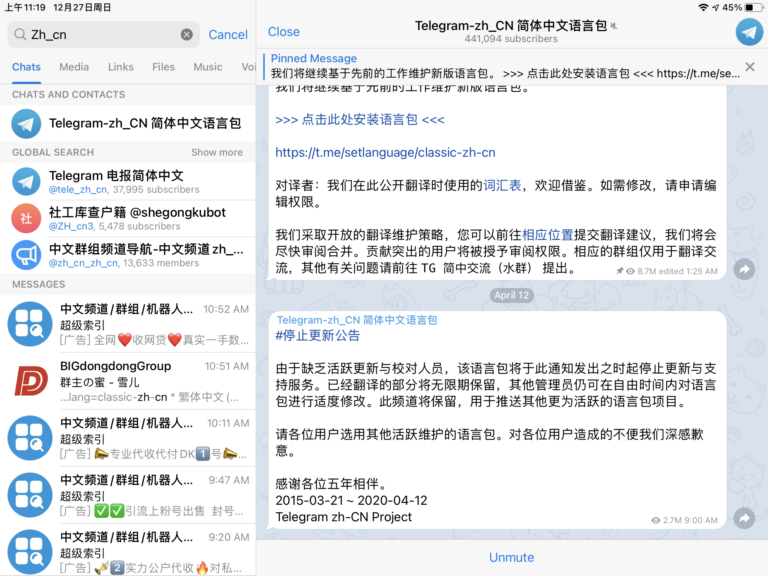
Task: Tap sender name above 停止更新公告 post
Action: [x=357, y=320]
